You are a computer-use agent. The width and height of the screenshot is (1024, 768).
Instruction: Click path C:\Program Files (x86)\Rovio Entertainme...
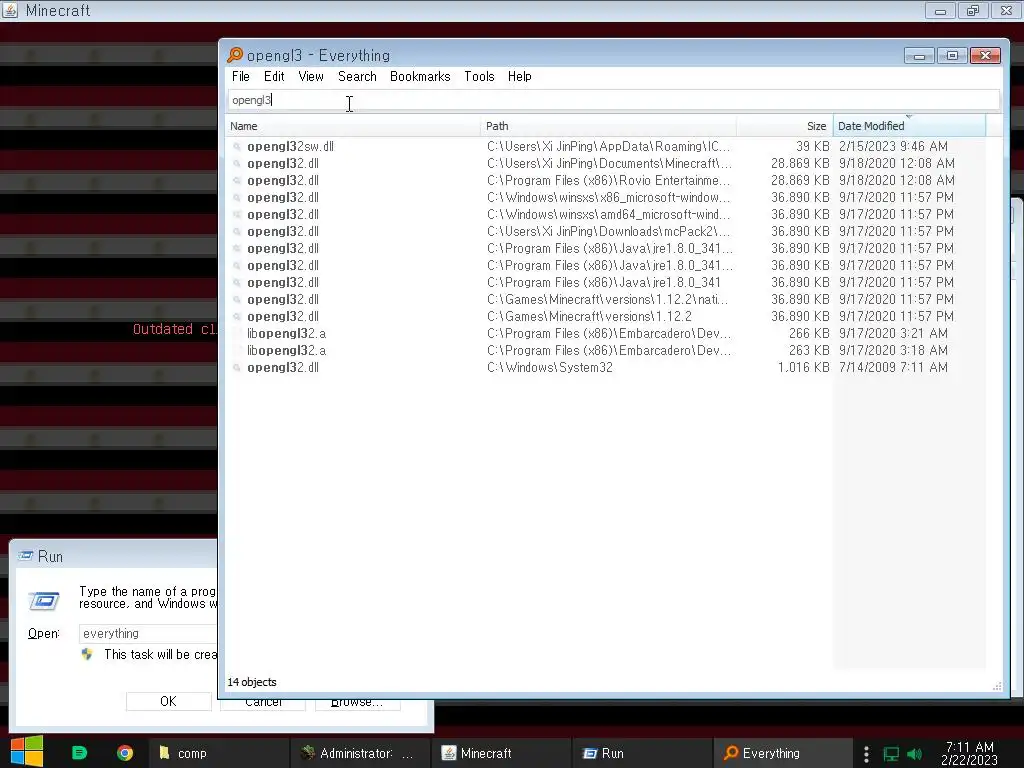[609, 180]
